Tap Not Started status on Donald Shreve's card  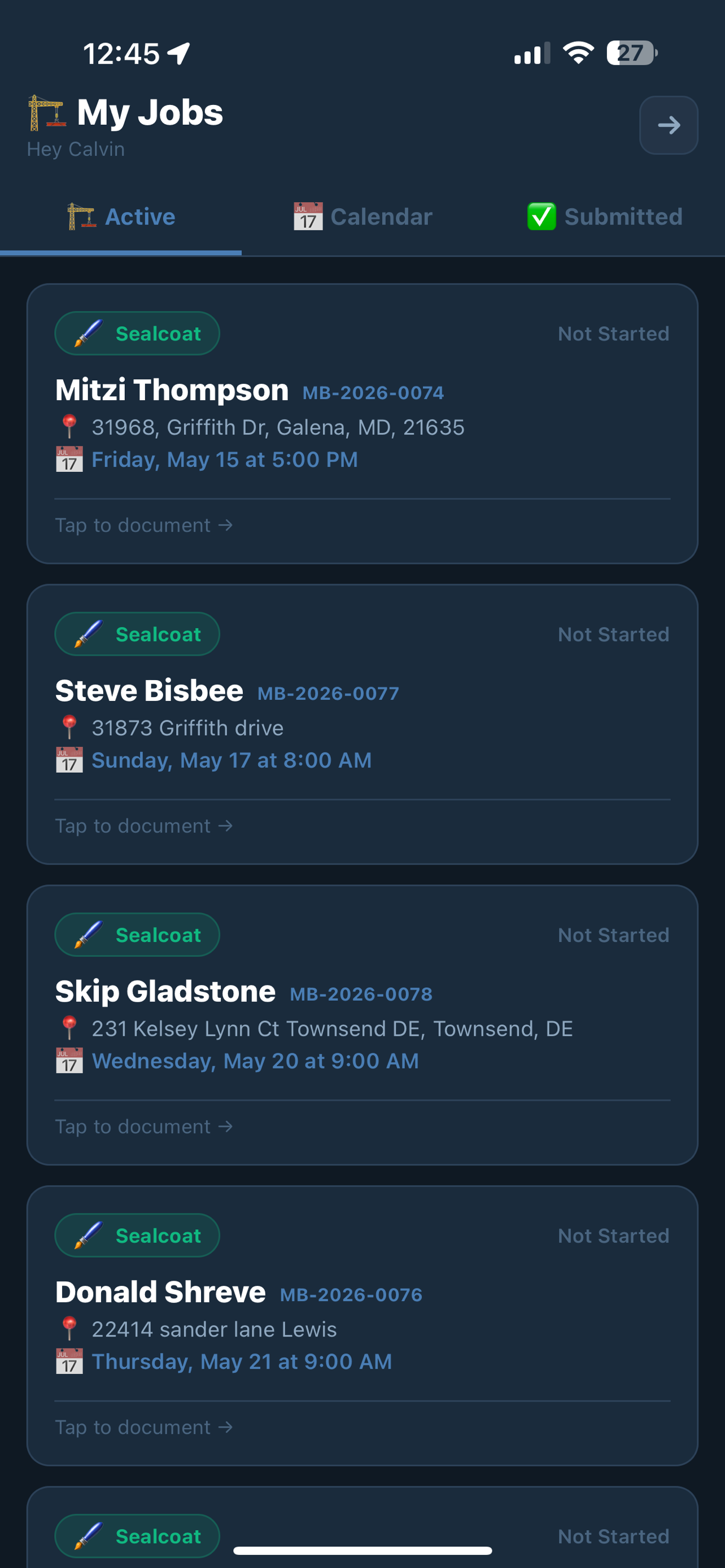[614, 1235]
